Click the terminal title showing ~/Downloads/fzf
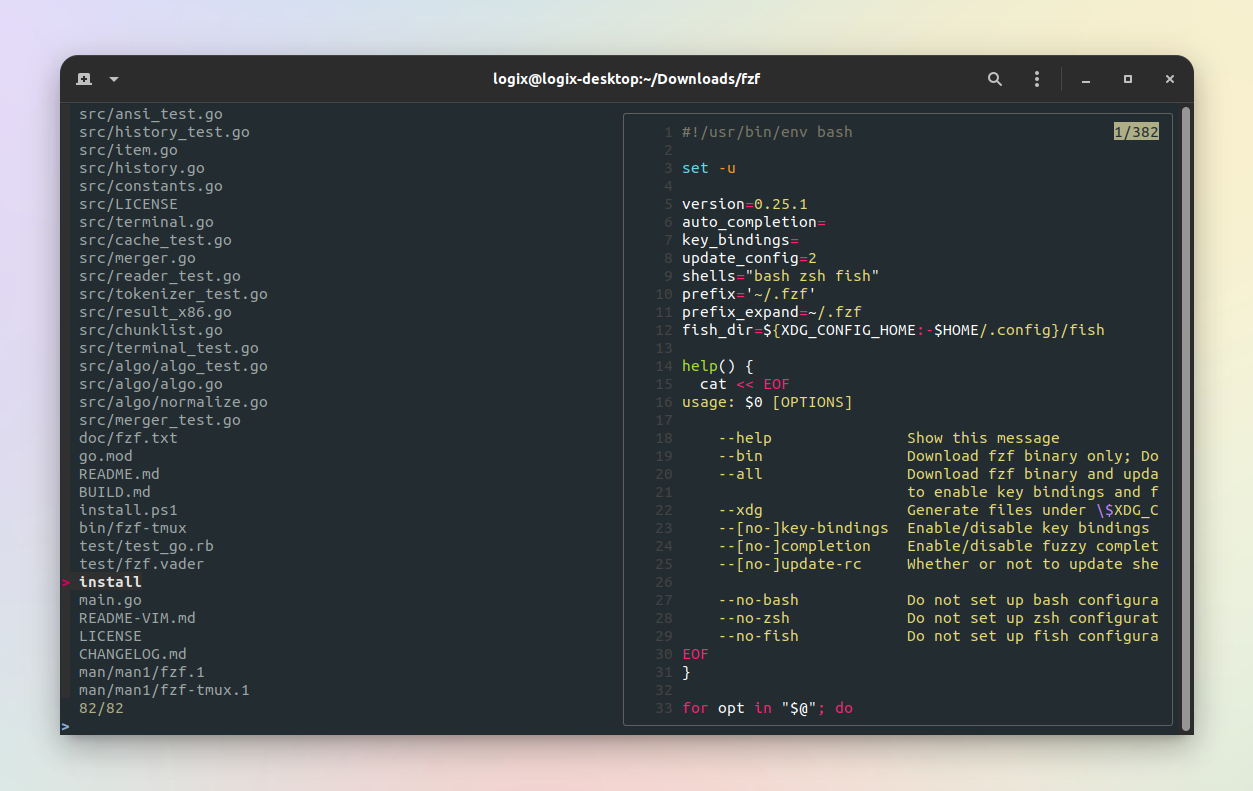Screen dimensions: 1253x791 click(x=626, y=79)
